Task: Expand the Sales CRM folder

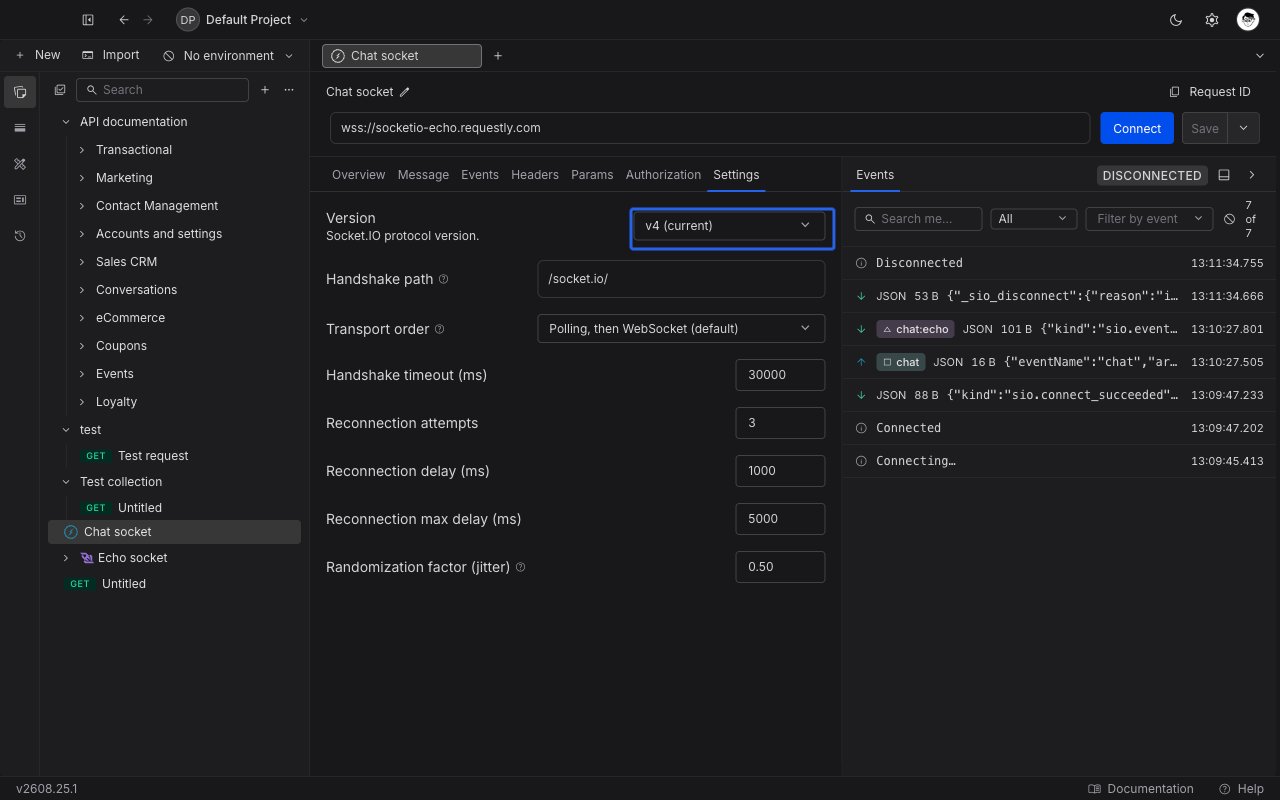Action: [82, 262]
